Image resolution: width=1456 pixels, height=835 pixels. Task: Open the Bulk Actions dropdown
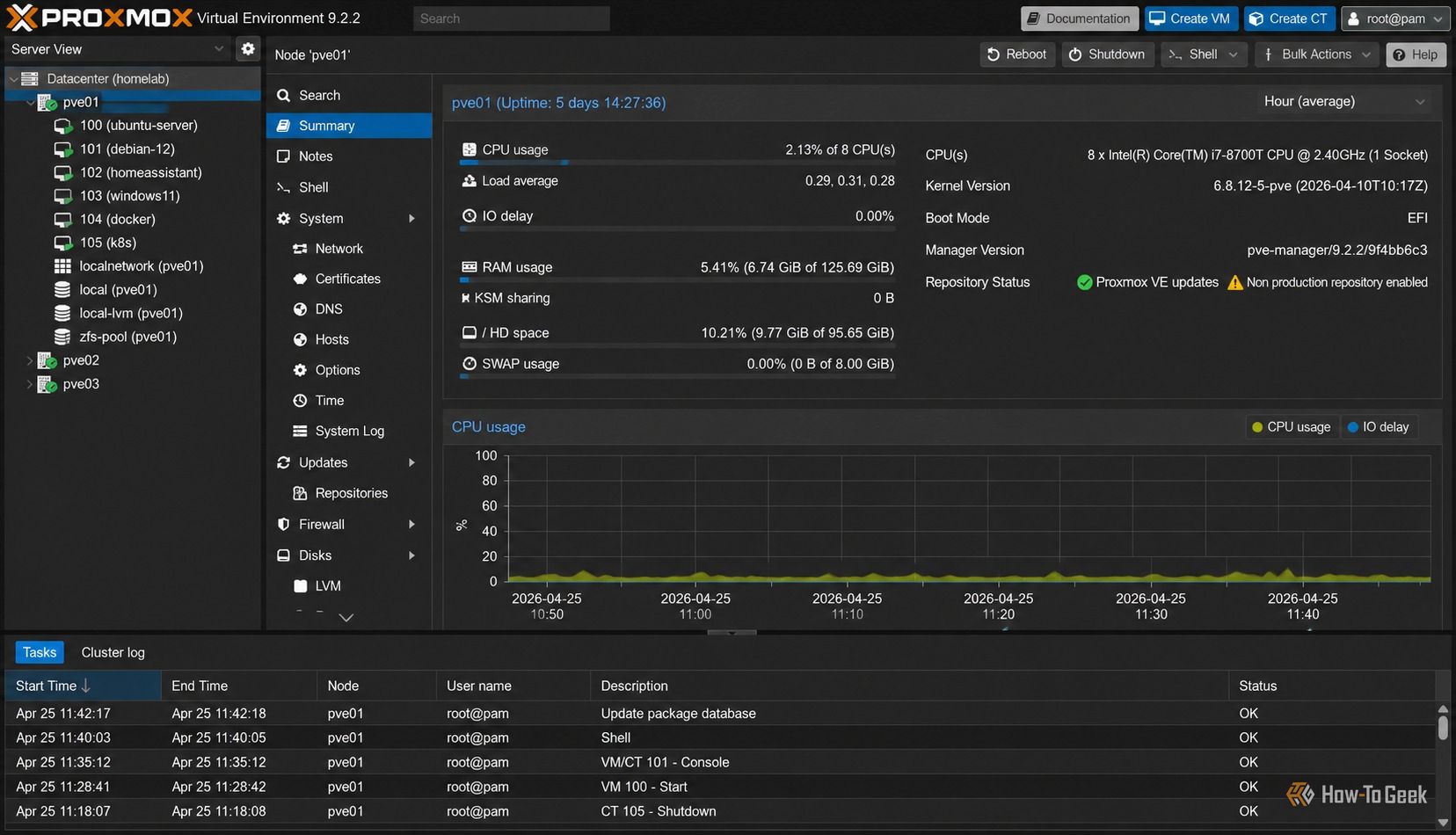click(x=1316, y=54)
